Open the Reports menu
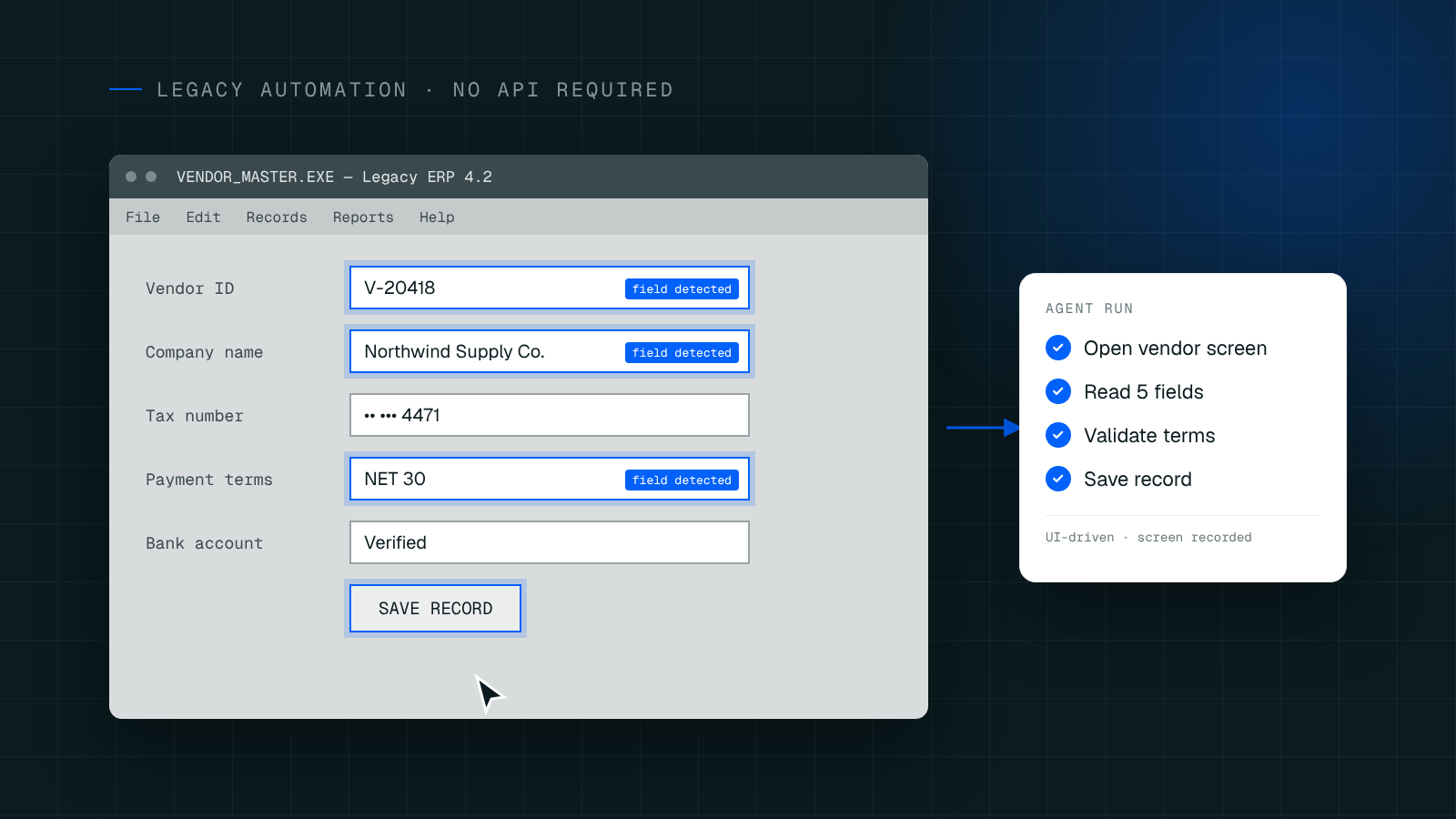 (363, 217)
